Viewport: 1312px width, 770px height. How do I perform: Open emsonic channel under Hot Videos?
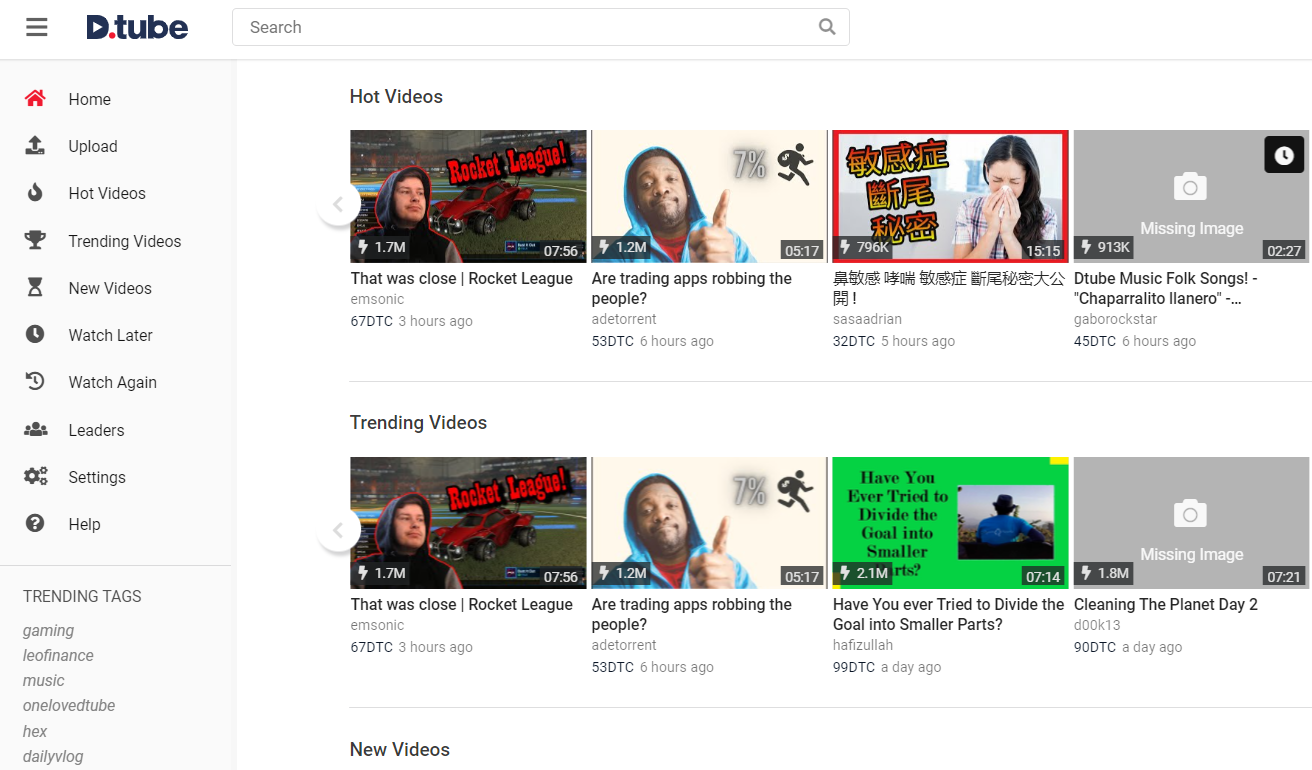377,299
